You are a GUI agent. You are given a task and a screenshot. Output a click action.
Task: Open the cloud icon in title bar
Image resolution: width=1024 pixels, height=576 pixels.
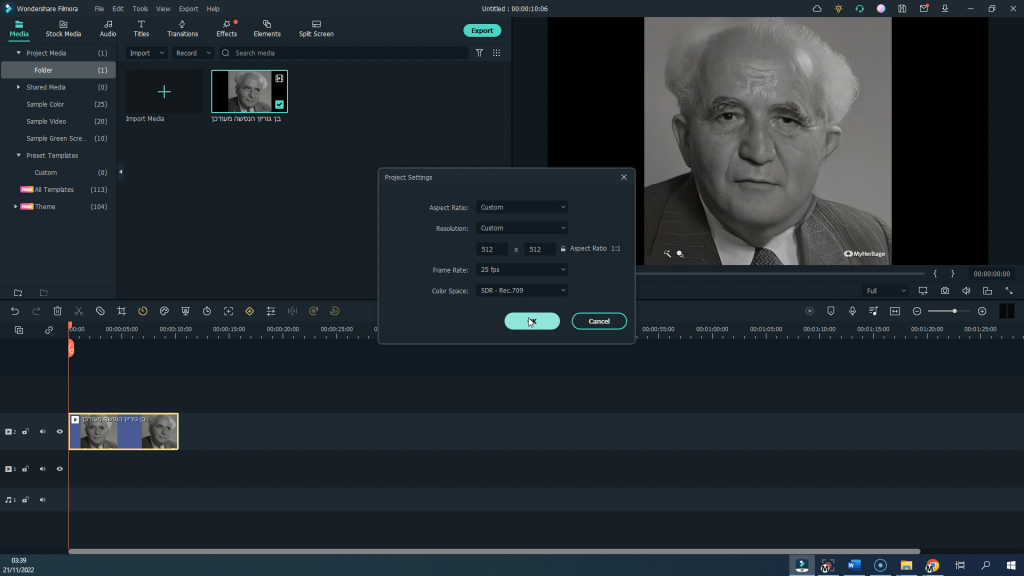tap(817, 8)
